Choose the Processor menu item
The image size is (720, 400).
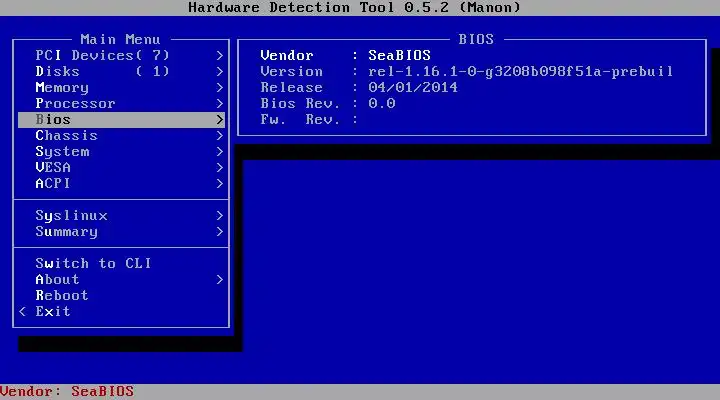point(121,104)
